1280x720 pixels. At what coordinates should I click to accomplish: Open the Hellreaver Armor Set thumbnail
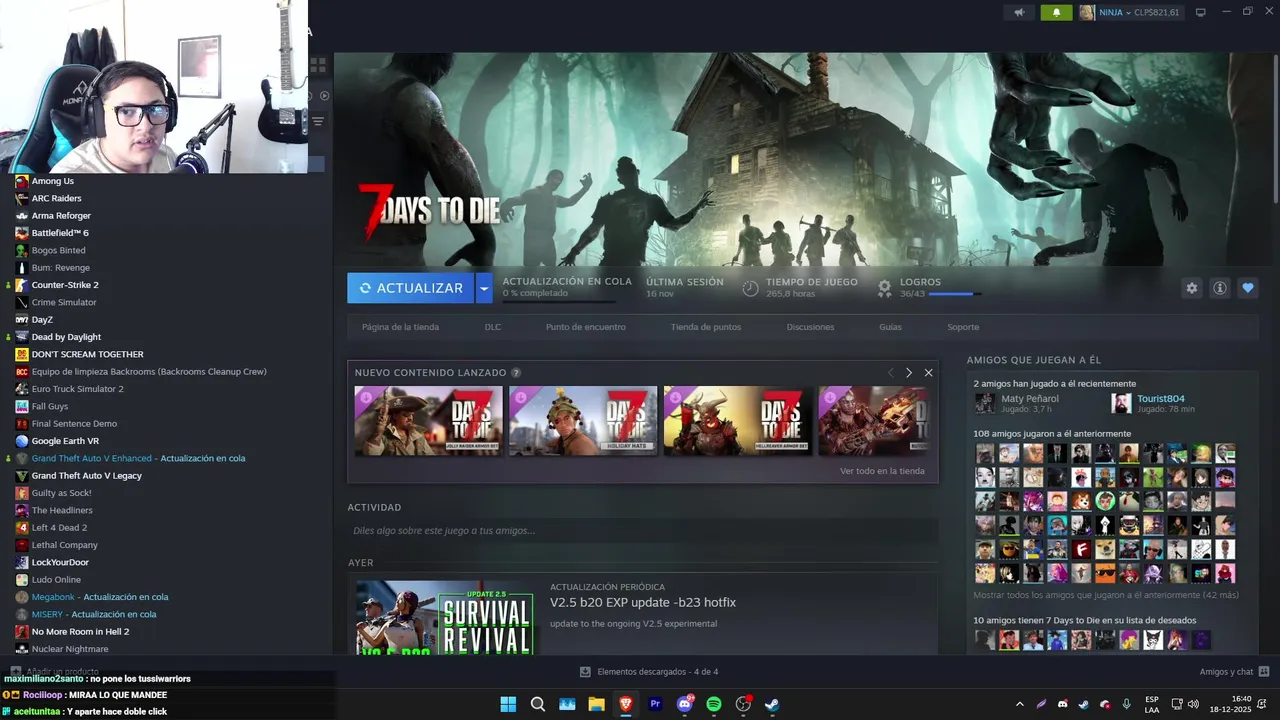(738, 421)
